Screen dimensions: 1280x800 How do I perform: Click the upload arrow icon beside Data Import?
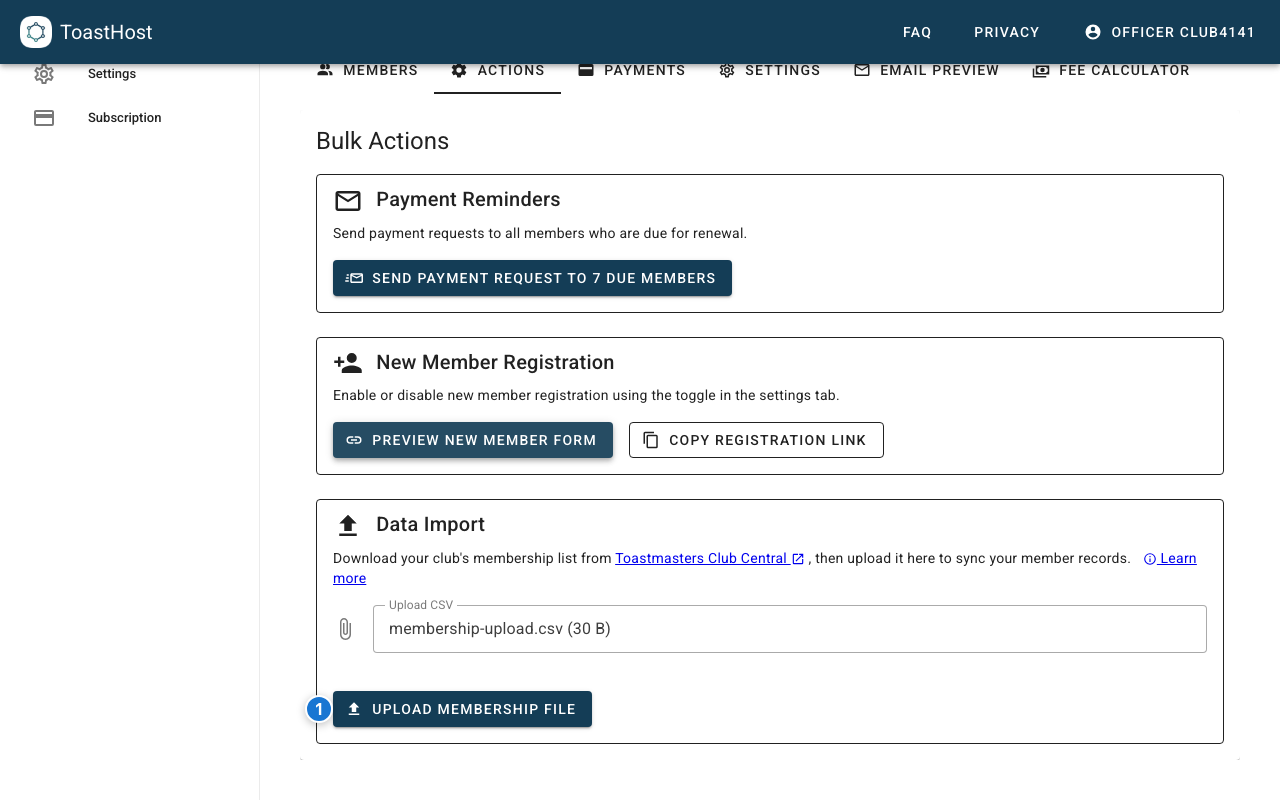(x=348, y=523)
